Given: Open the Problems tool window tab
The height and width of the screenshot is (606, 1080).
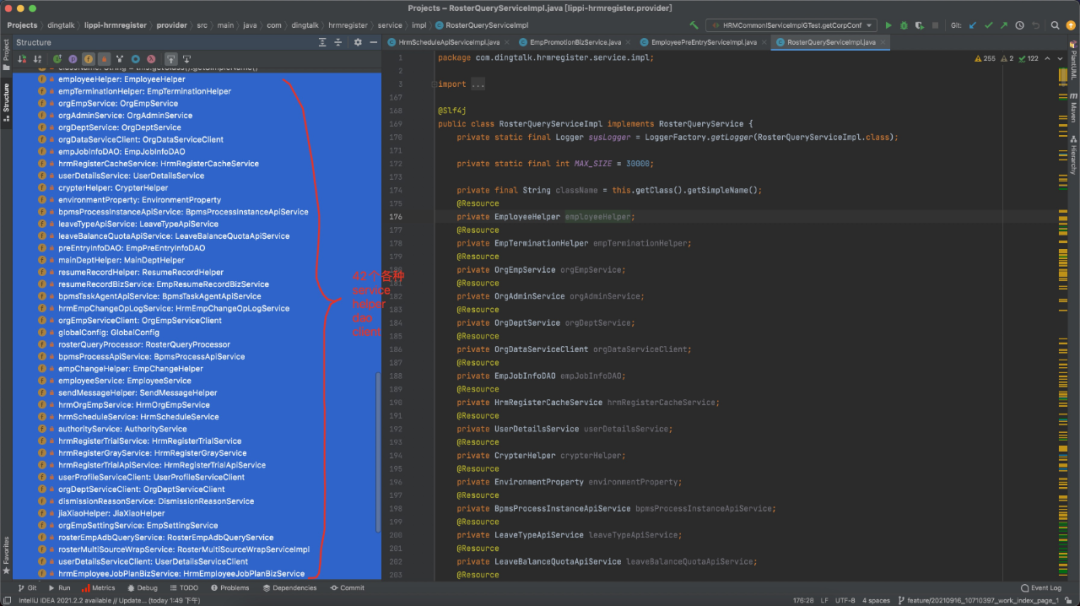Looking at the screenshot, I should point(229,588).
